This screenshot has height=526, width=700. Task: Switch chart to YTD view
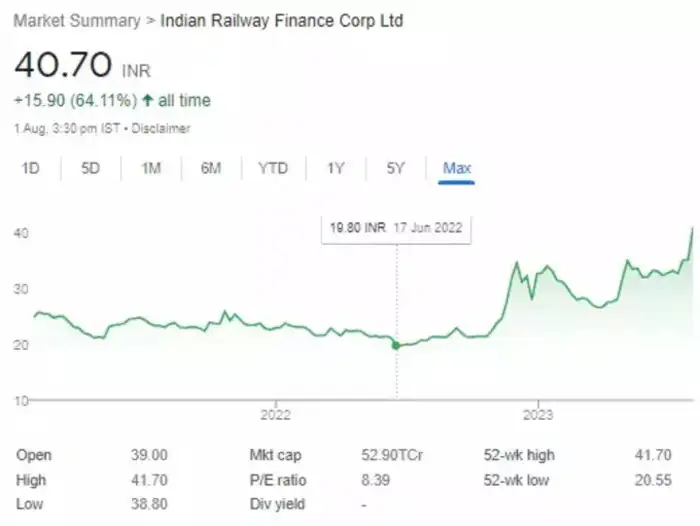pos(273,168)
